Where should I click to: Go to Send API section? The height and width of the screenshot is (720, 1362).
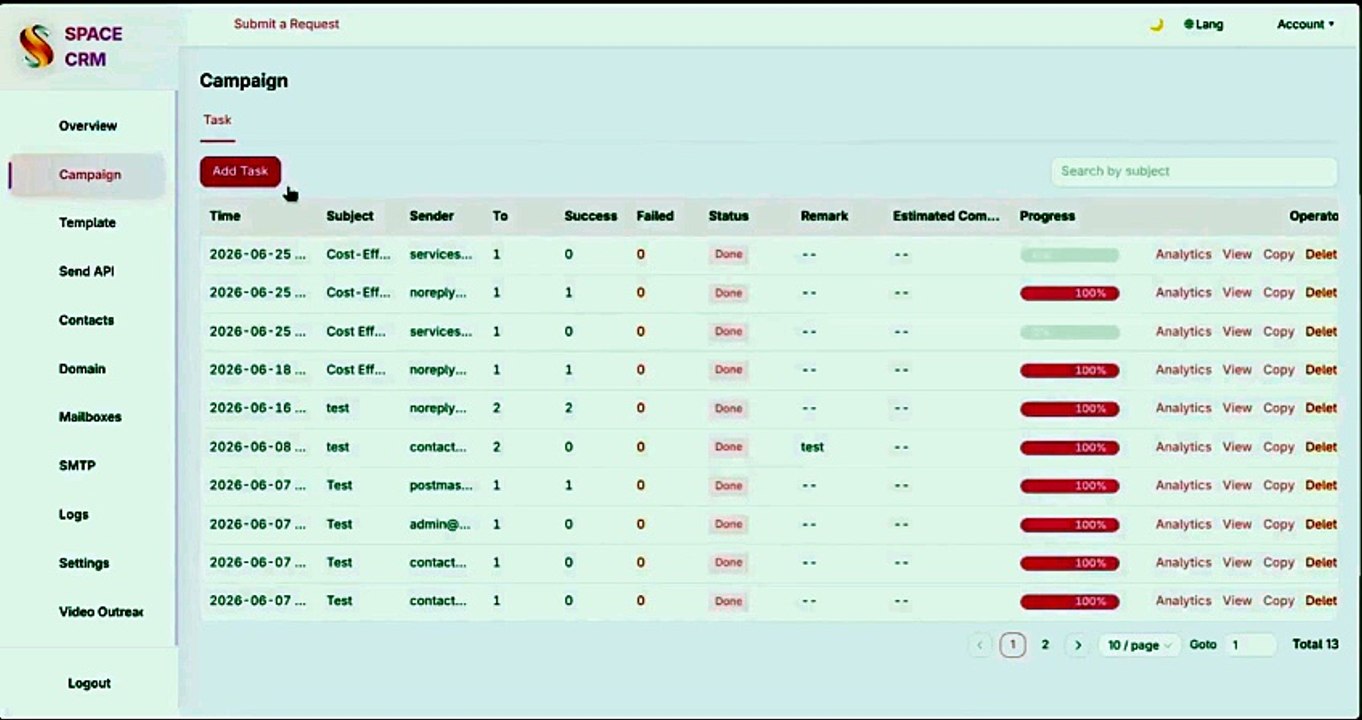(86, 271)
